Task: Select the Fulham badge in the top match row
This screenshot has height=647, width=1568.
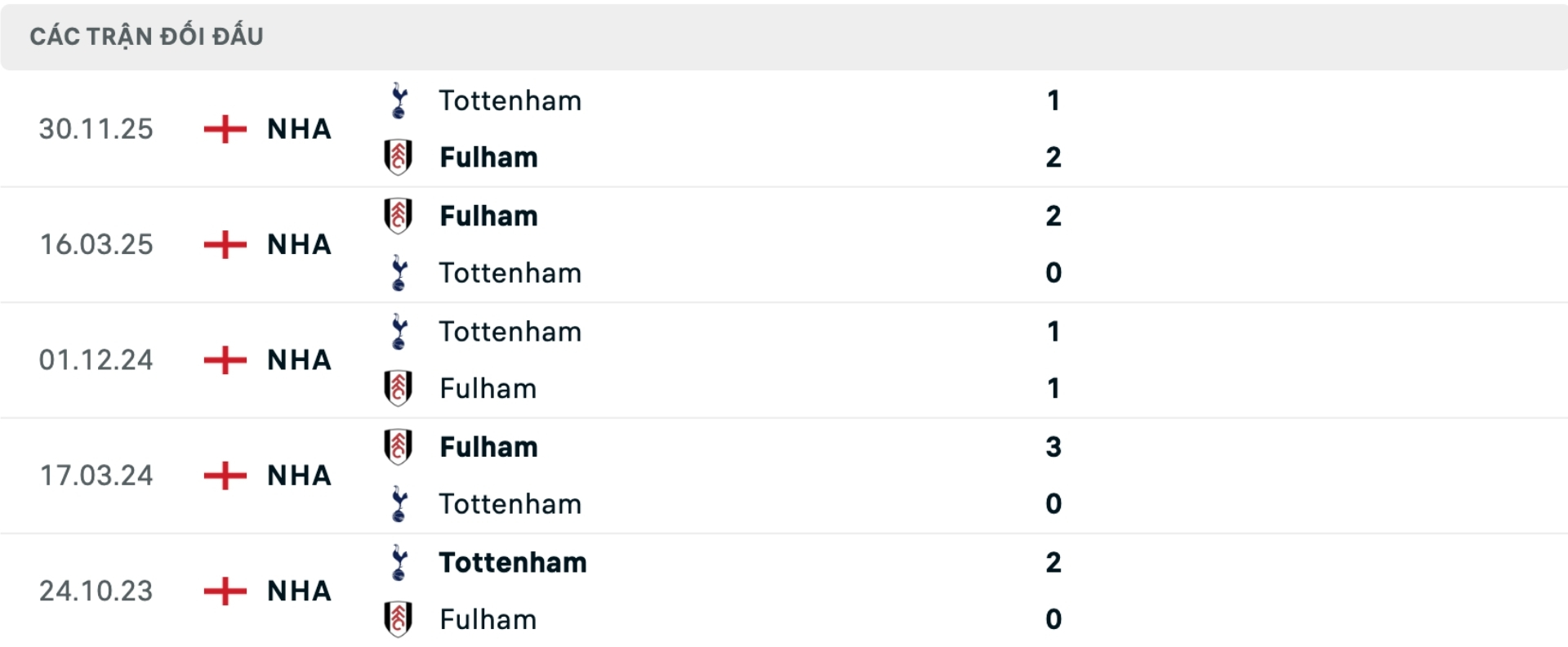Action: [x=399, y=157]
